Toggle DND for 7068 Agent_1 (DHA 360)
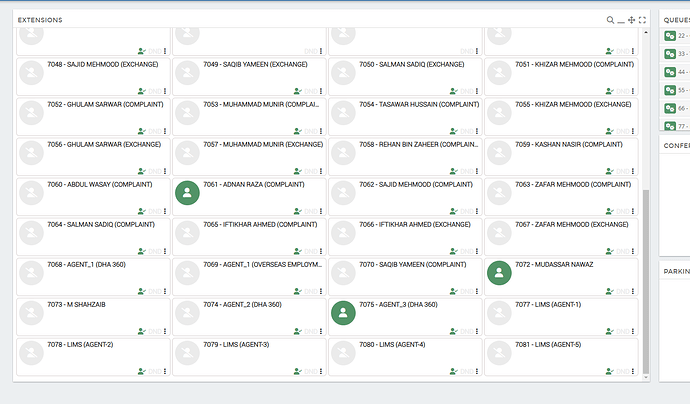 pos(155,291)
